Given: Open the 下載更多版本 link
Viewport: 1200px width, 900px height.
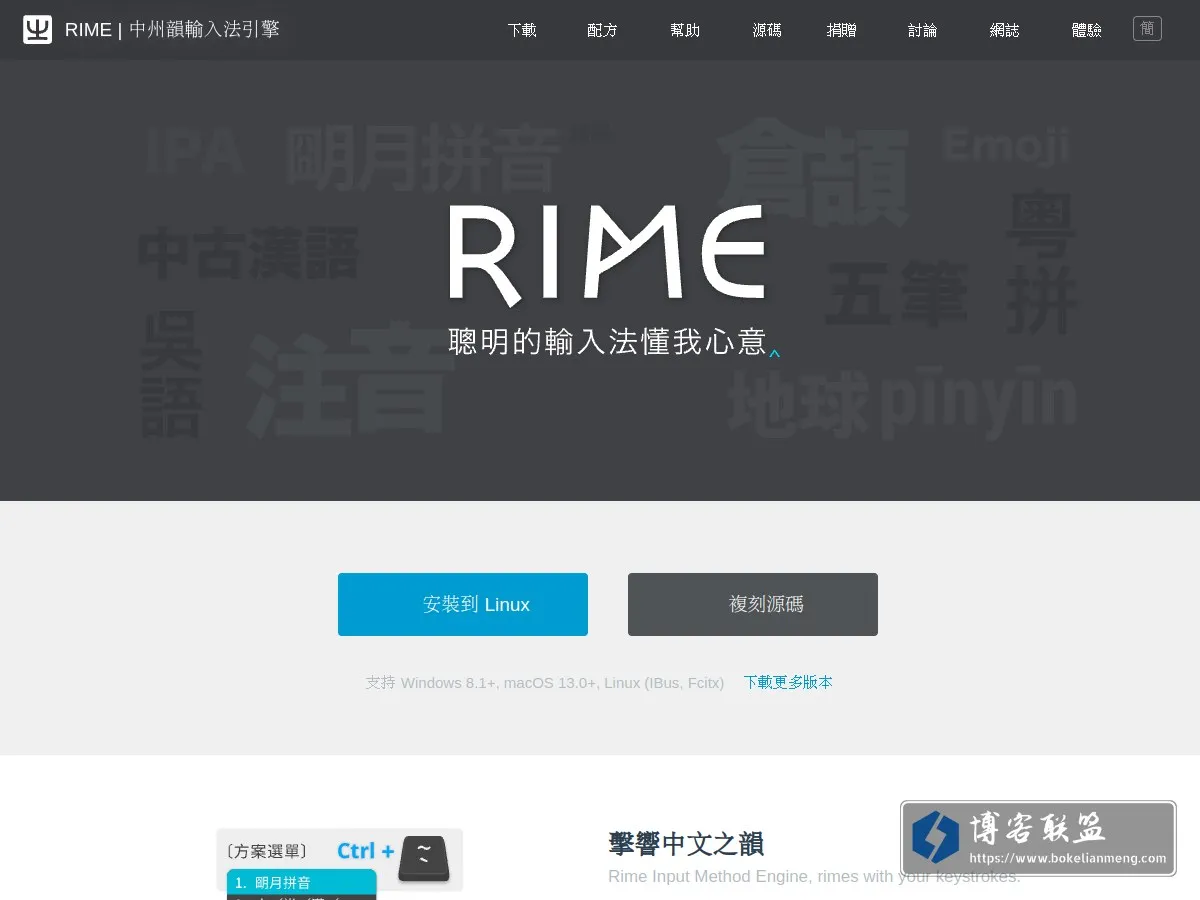Looking at the screenshot, I should coord(788,682).
